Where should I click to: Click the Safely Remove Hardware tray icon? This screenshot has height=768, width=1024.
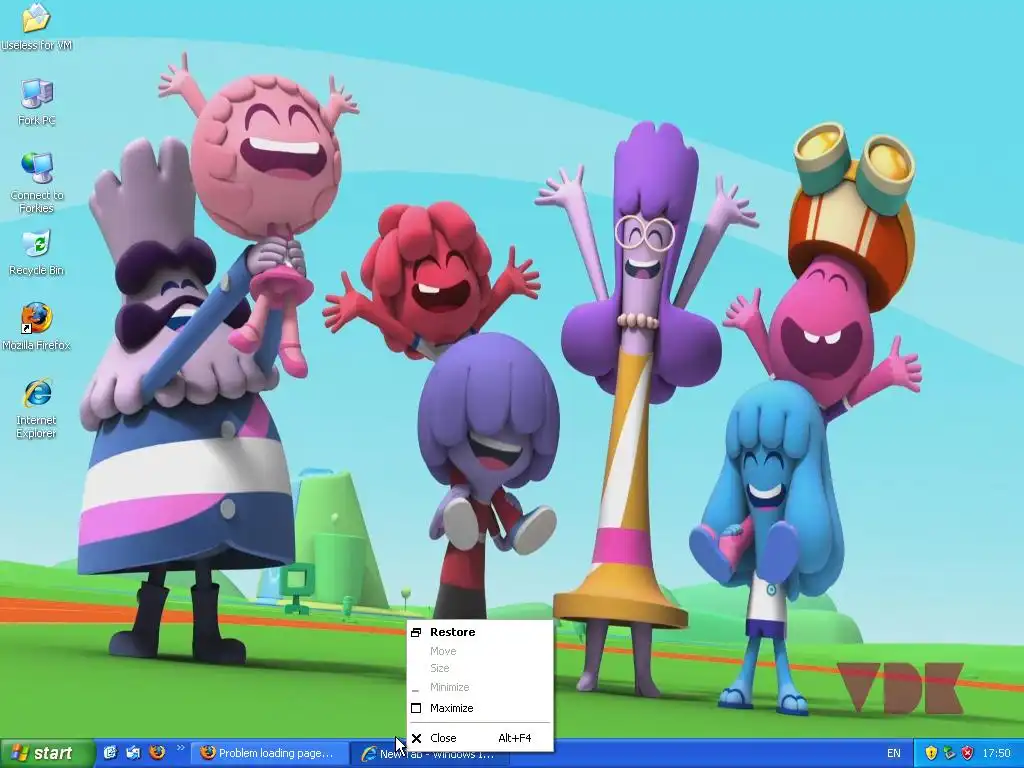pyautogui.click(x=949, y=753)
